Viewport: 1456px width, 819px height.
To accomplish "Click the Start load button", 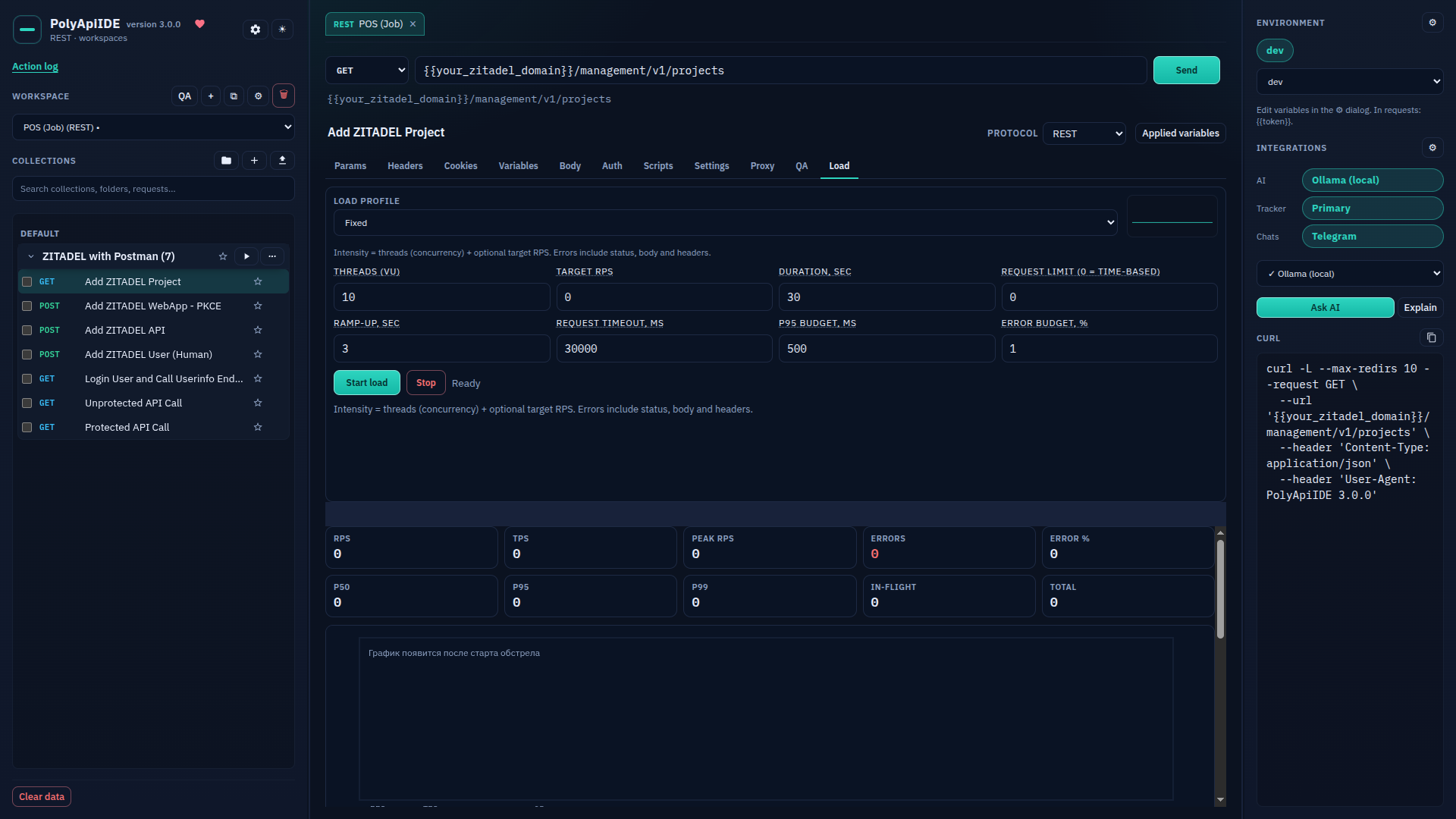I will click(x=367, y=383).
